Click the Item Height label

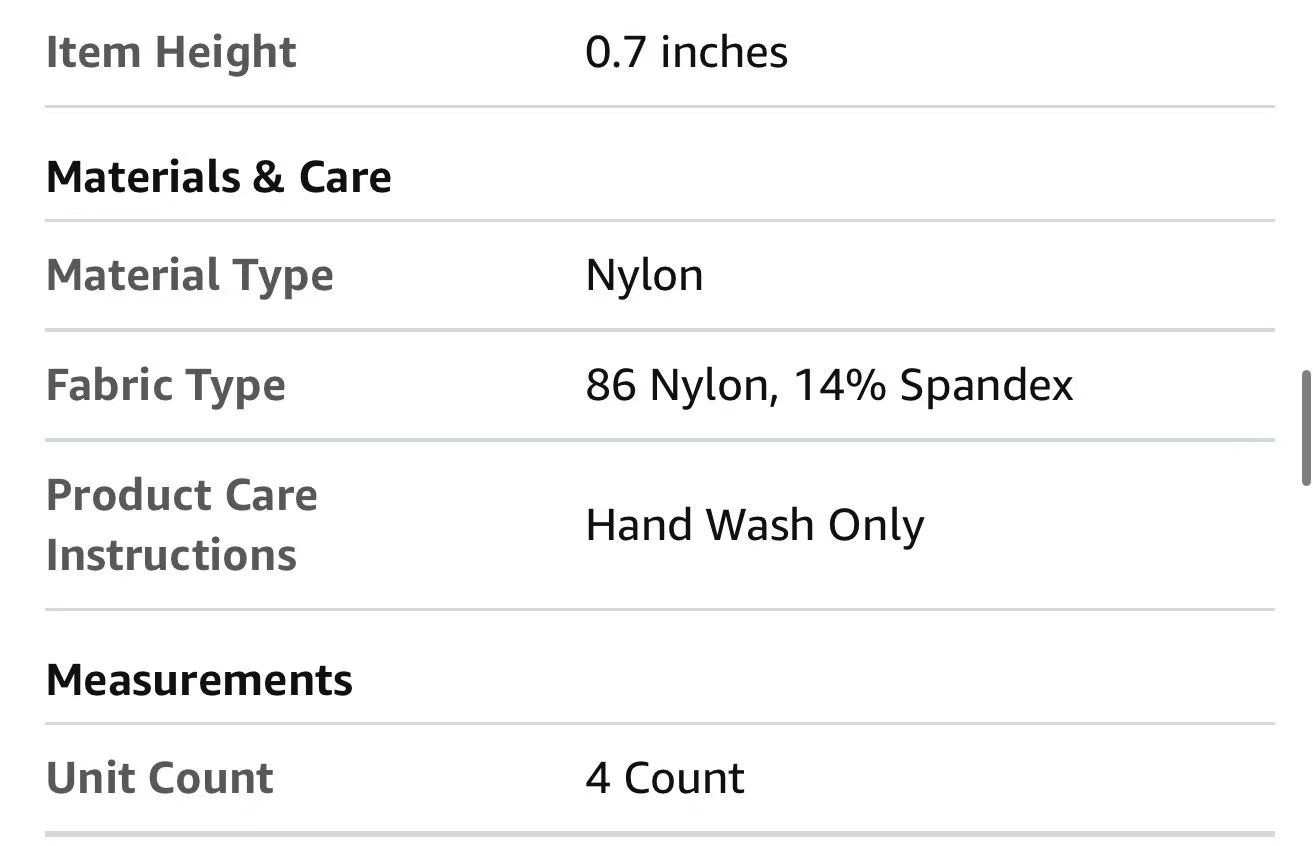tap(171, 53)
